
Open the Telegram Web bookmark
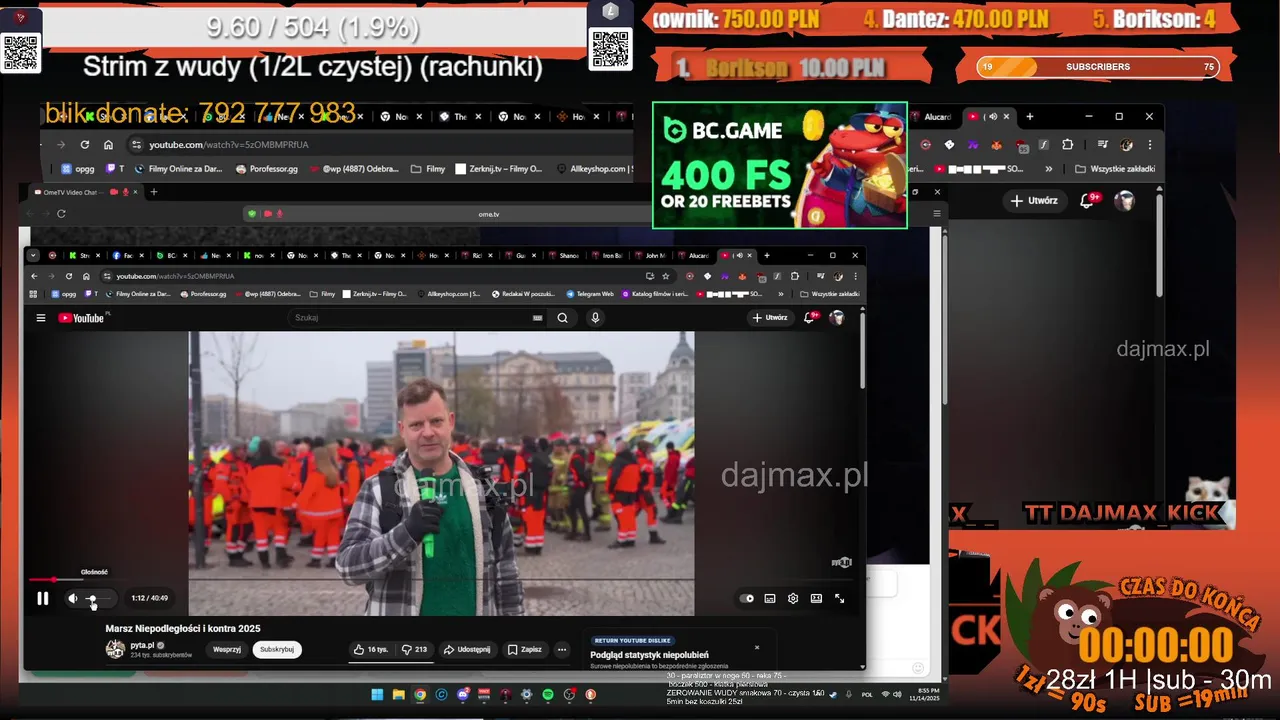click(590, 294)
